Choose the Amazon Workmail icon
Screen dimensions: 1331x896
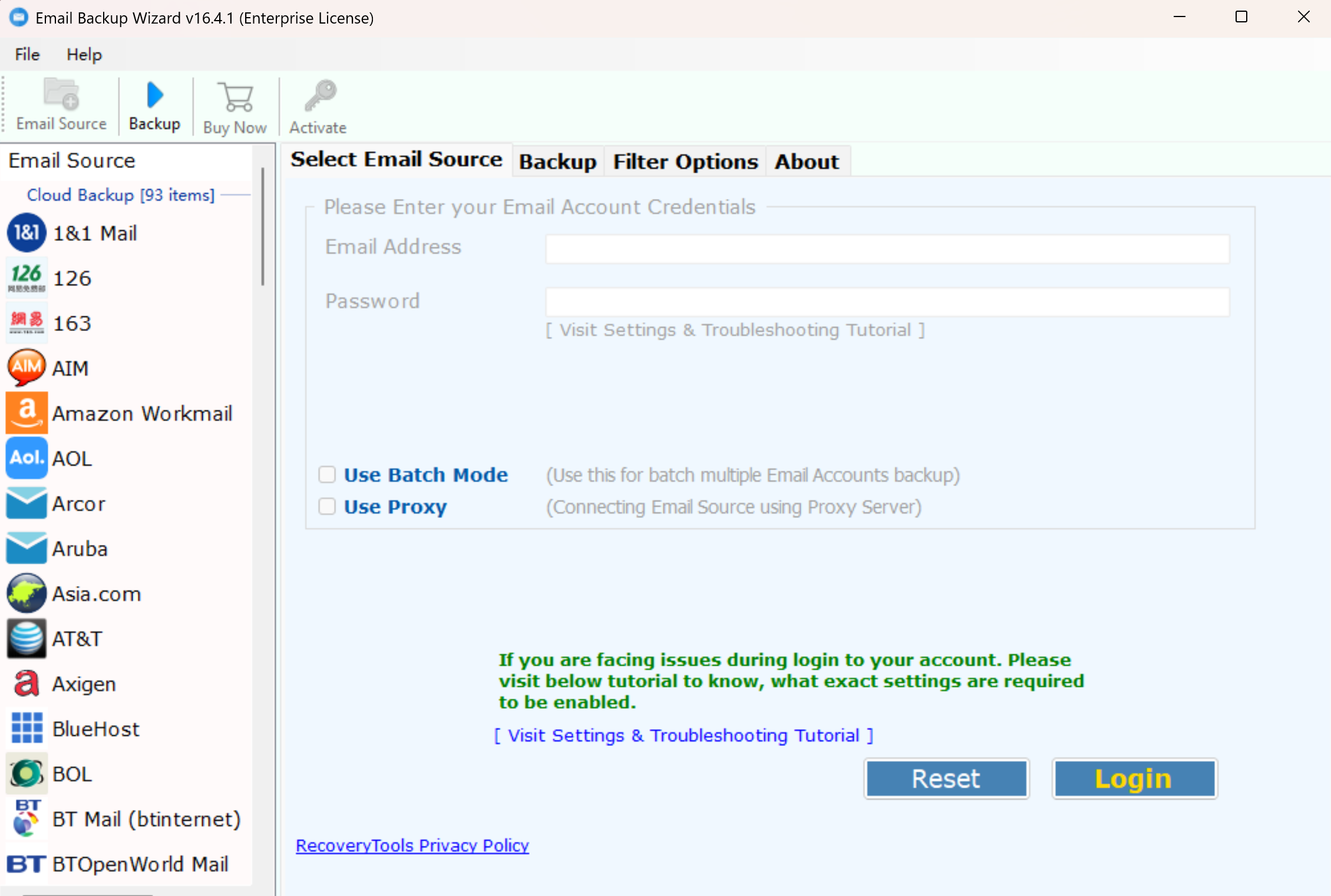pos(27,413)
